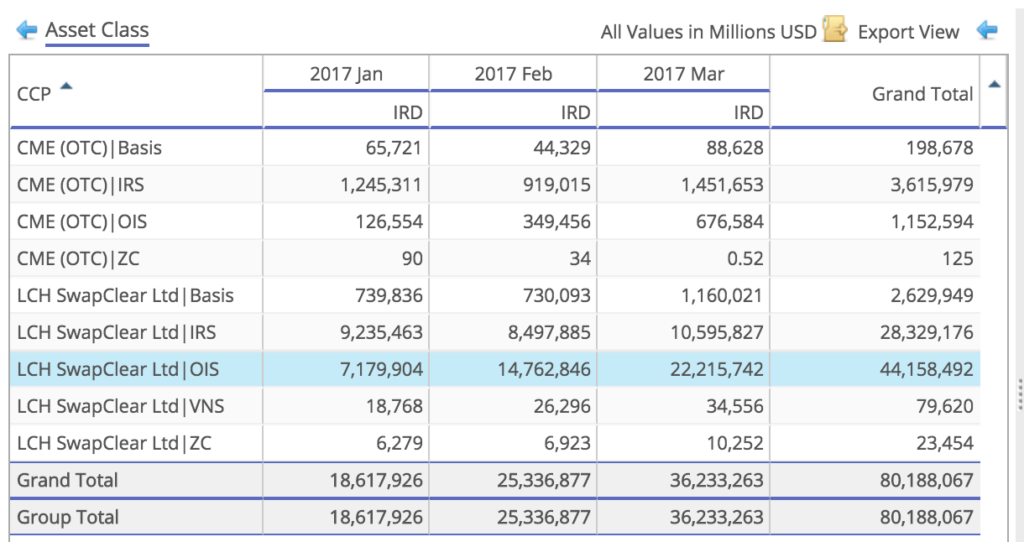The height and width of the screenshot is (542, 1024).
Task: Click the value 14,762,846
Action: pyautogui.click(x=544, y=370)
